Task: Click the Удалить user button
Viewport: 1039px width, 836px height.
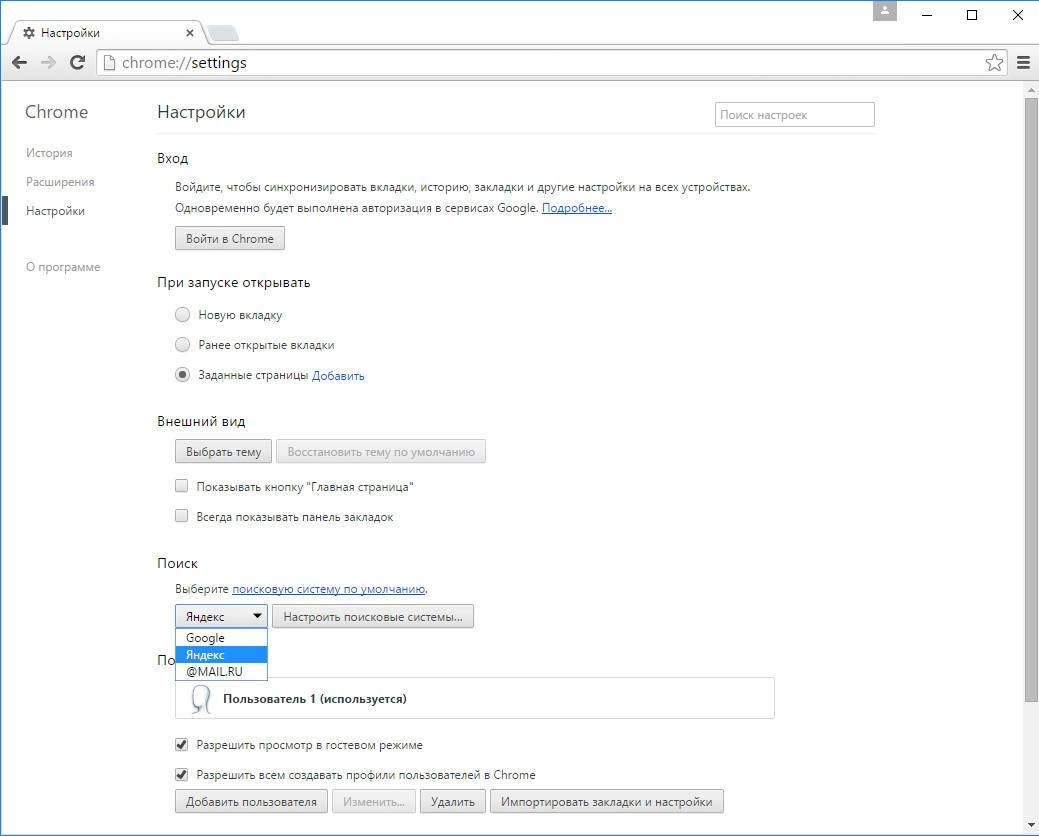Action: click(x=453, y=802)
